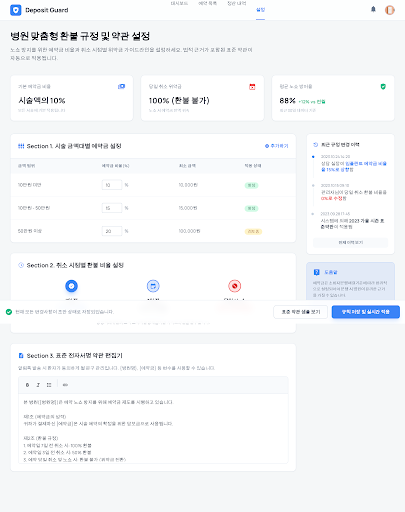Click the red highlighted text in second history entry

pyautogui.click(x=332, y=198)
